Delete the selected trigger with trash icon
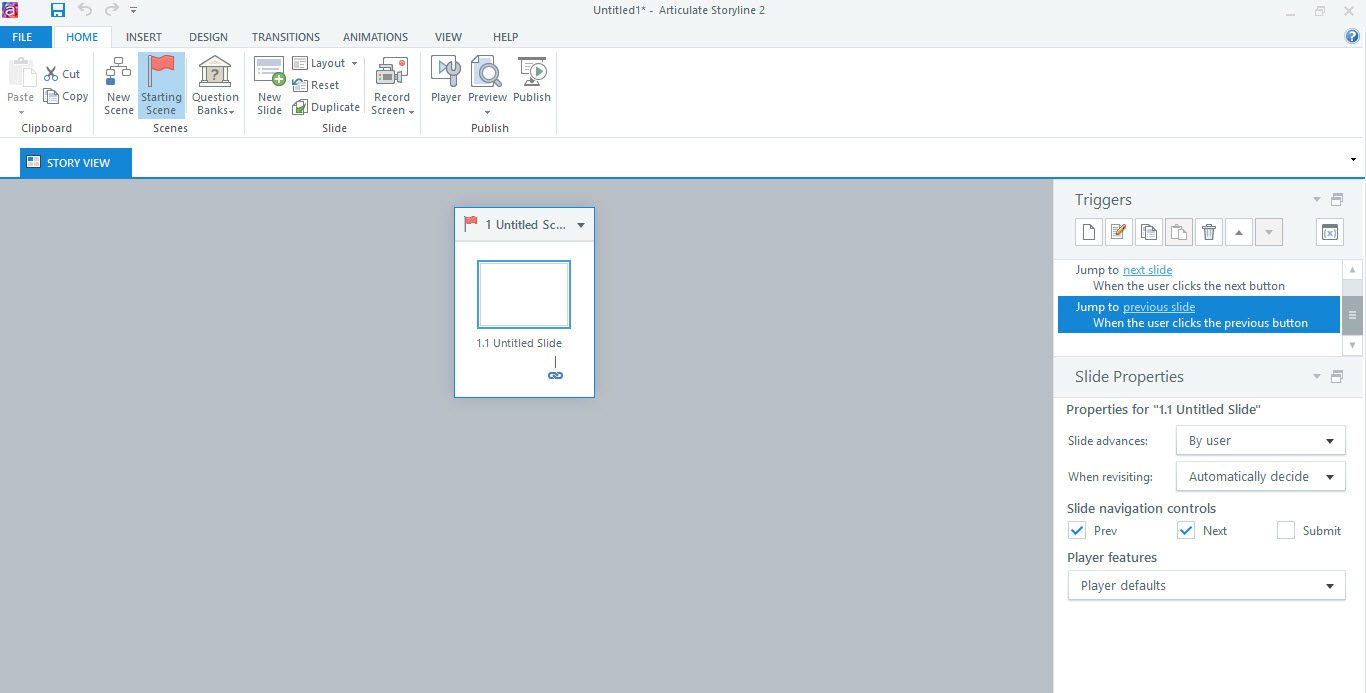The height and width of the screenshot is (693, 1366). pyautogui.click(x=1209, y=232)
